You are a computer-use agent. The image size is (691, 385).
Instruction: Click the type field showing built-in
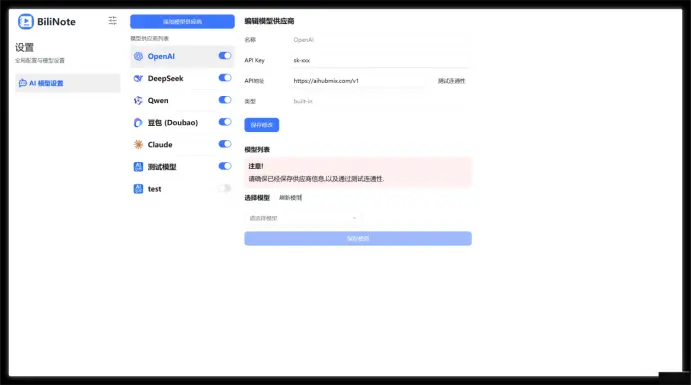tap(381, 101)
